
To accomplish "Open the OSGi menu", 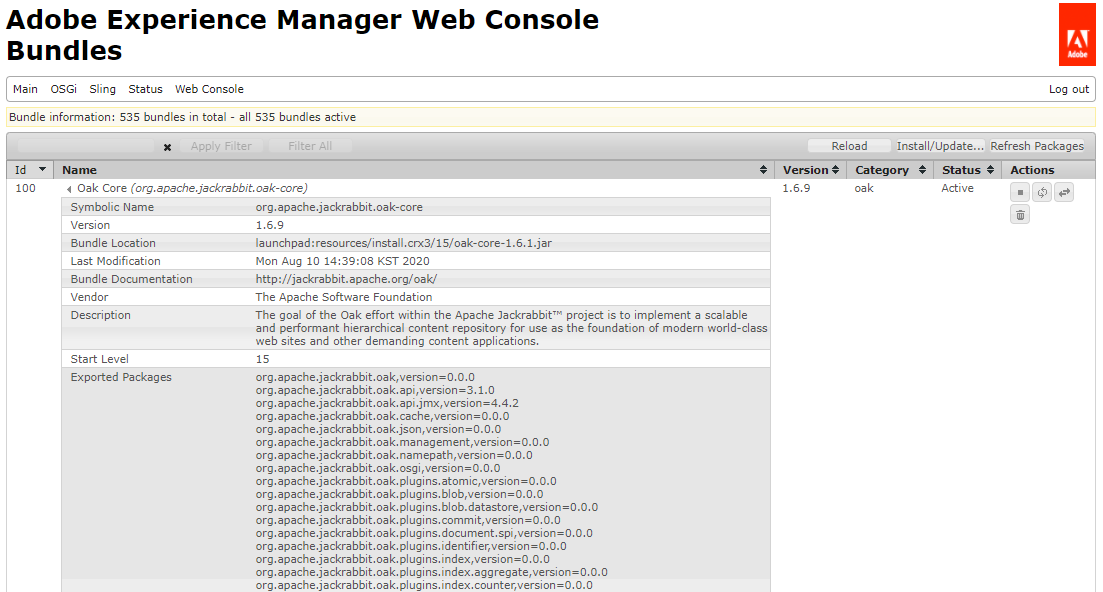I will [x=63, y=89].
